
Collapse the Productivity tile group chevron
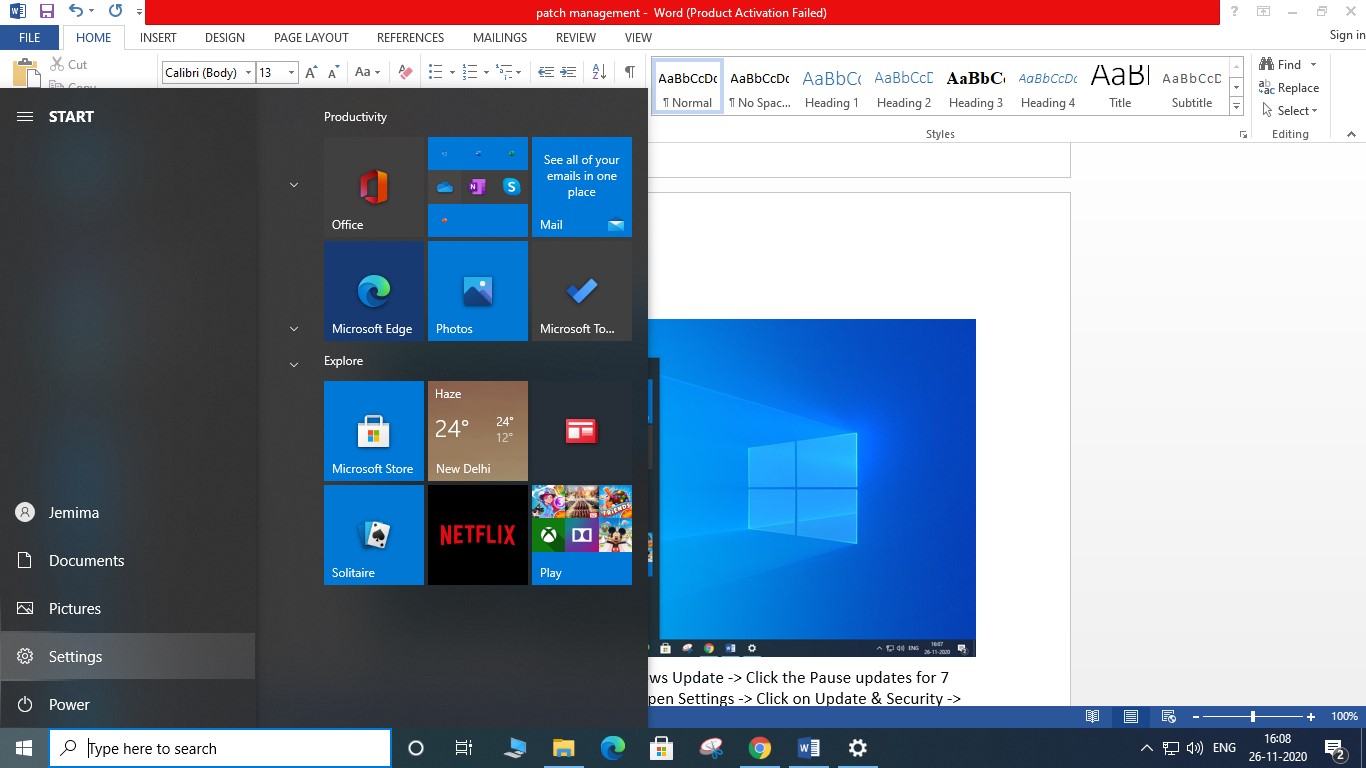pos(294,185)
